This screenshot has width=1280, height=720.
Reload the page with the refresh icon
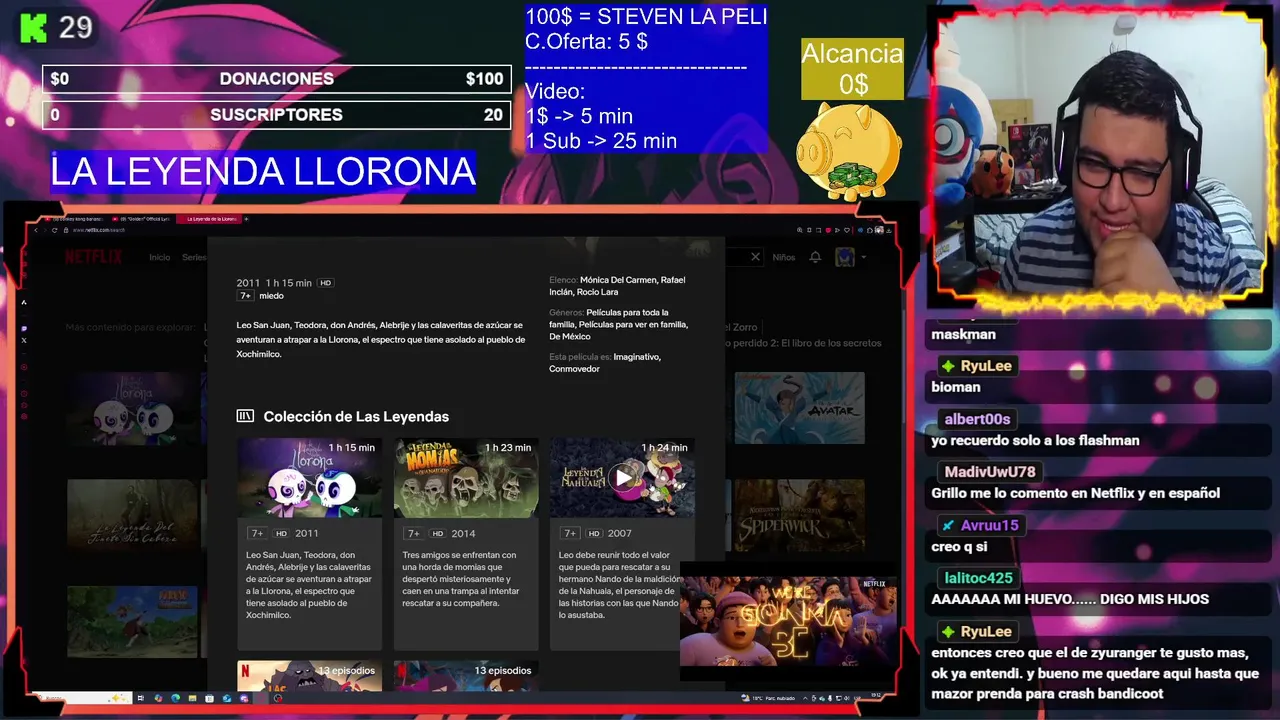click(x=54, y=230)
